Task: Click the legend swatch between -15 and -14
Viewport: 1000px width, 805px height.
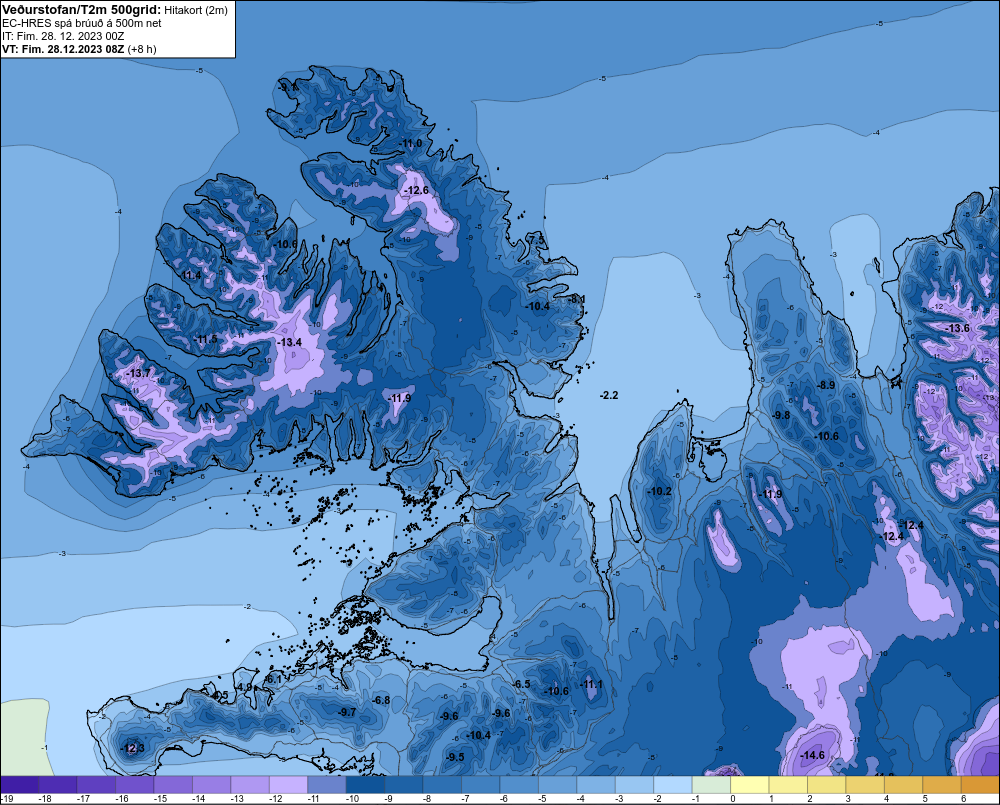Action: point(173,785)
